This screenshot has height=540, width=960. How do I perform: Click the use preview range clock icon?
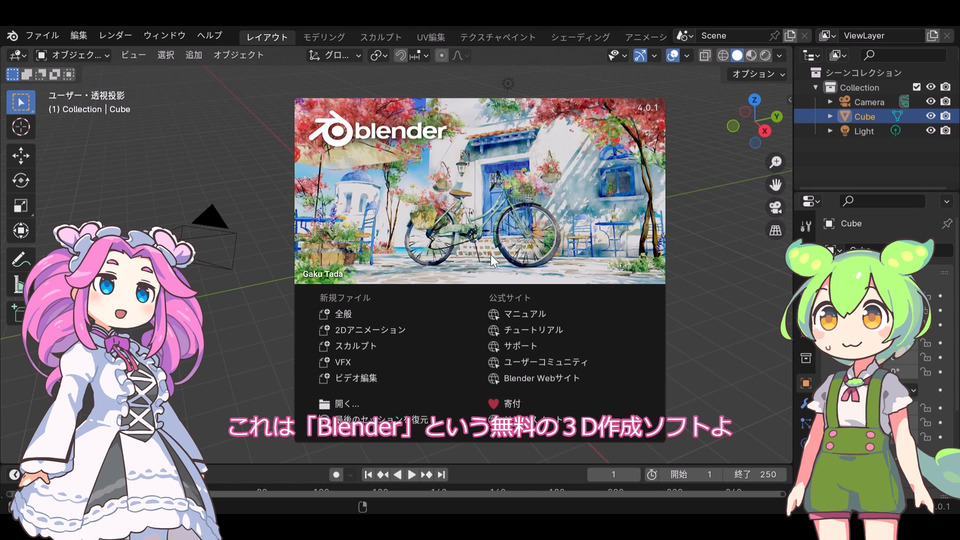pos(651,474)
